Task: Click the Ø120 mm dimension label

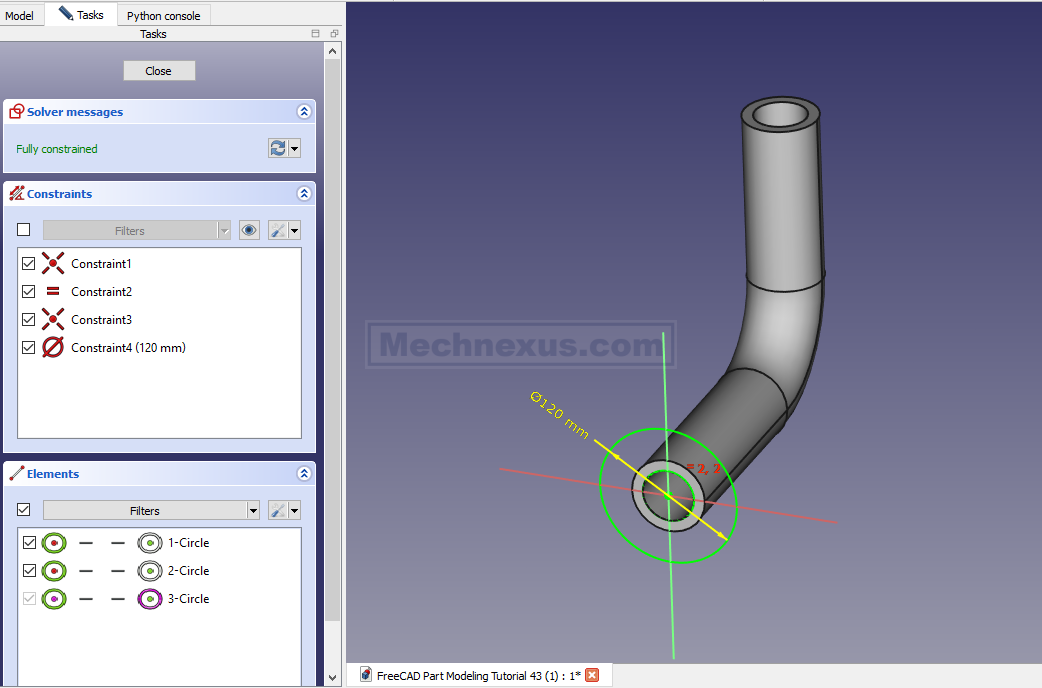Action: point(560,415)
